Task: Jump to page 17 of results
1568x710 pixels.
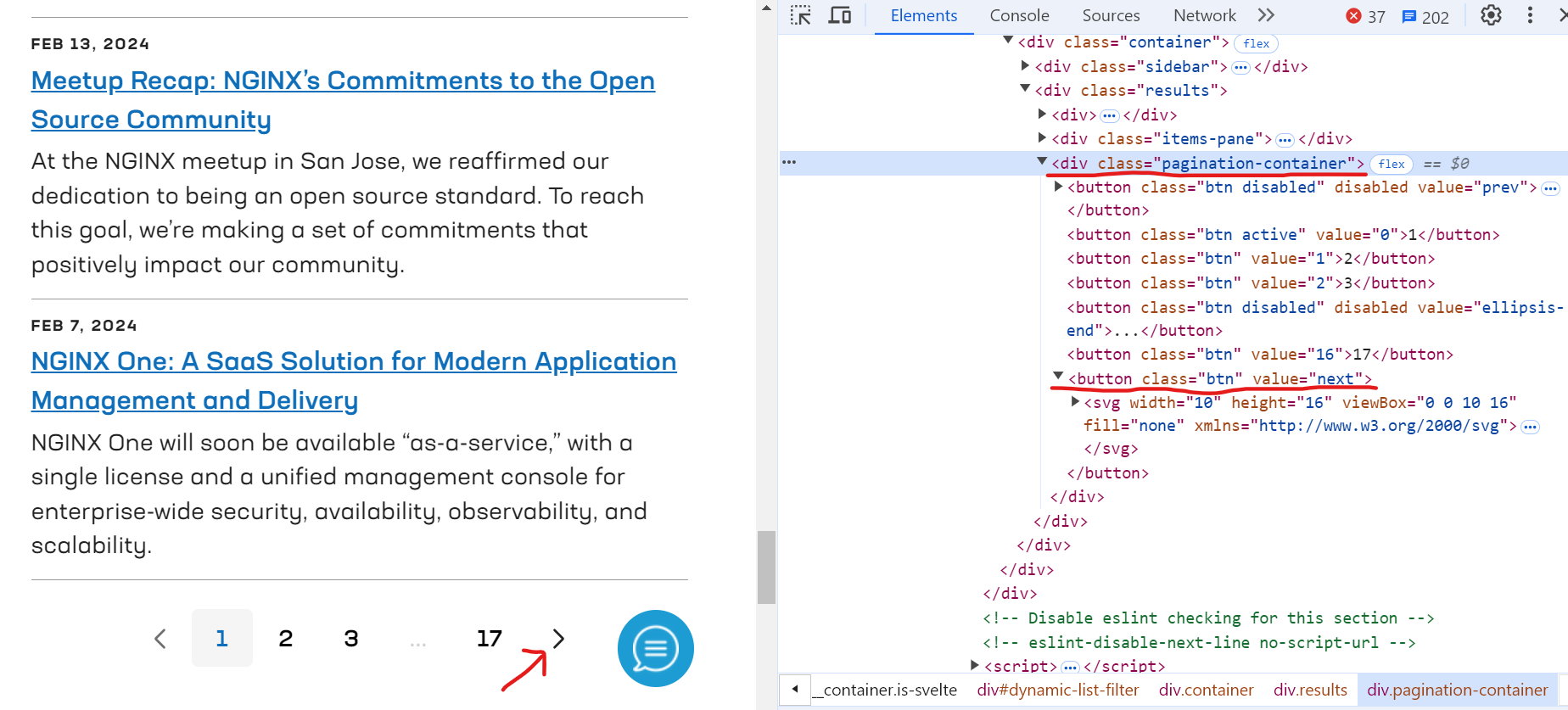Action: point(490,639)
